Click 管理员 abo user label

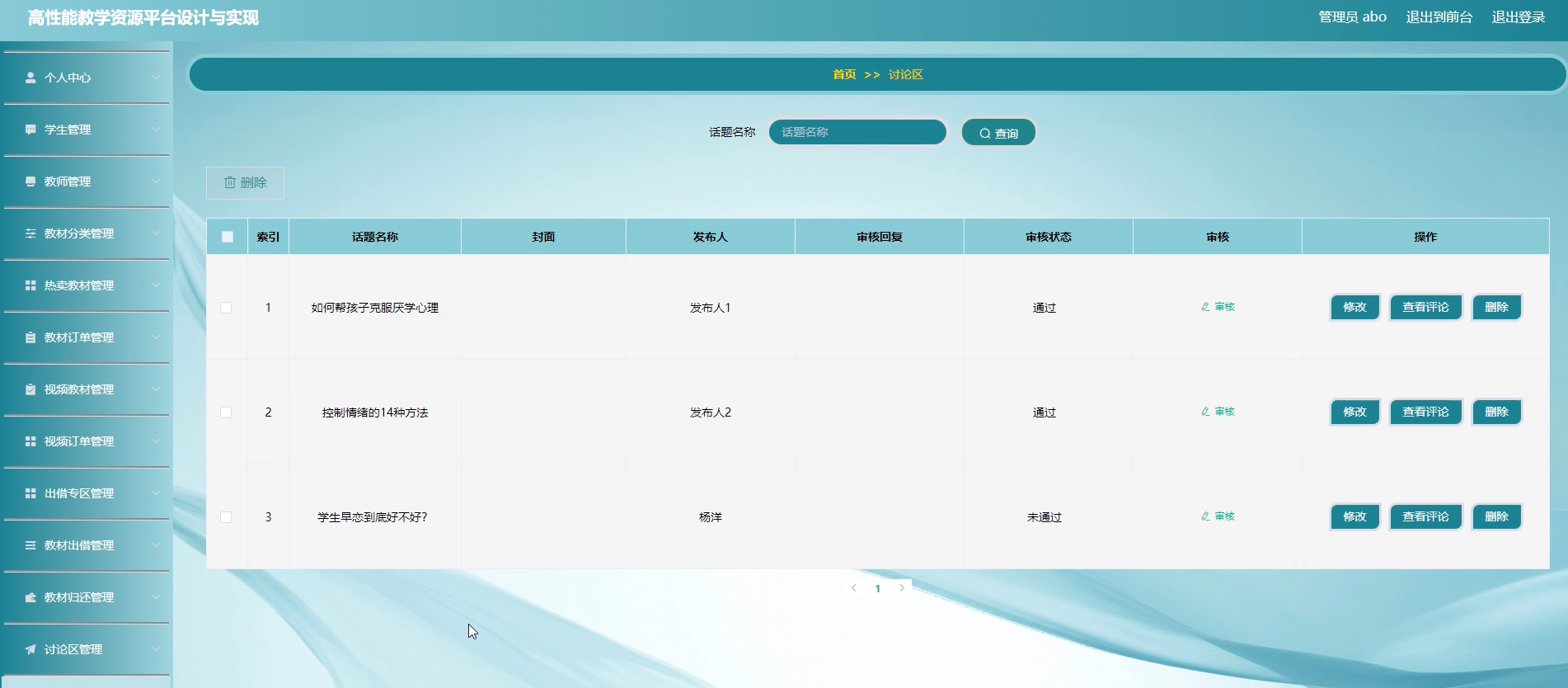pos(1352,17)
